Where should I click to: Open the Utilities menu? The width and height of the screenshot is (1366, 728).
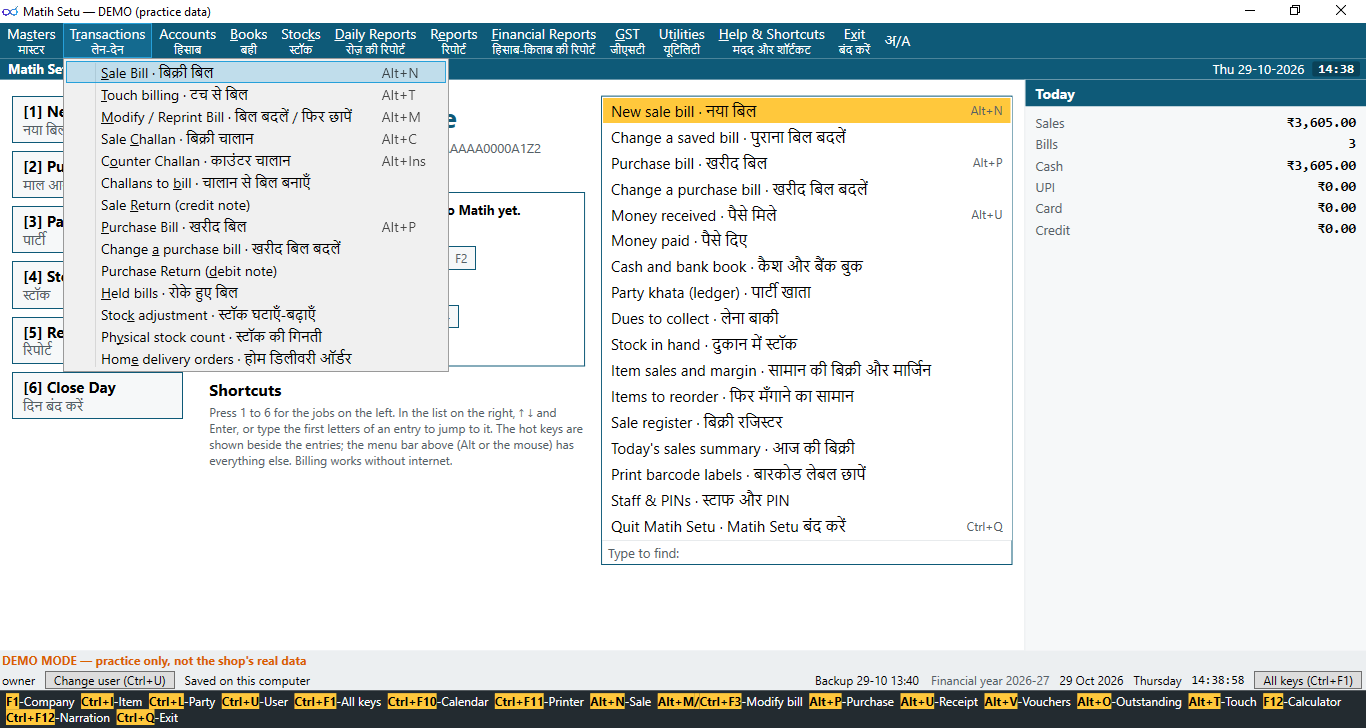pyautogui.click(x=682, y=41)
